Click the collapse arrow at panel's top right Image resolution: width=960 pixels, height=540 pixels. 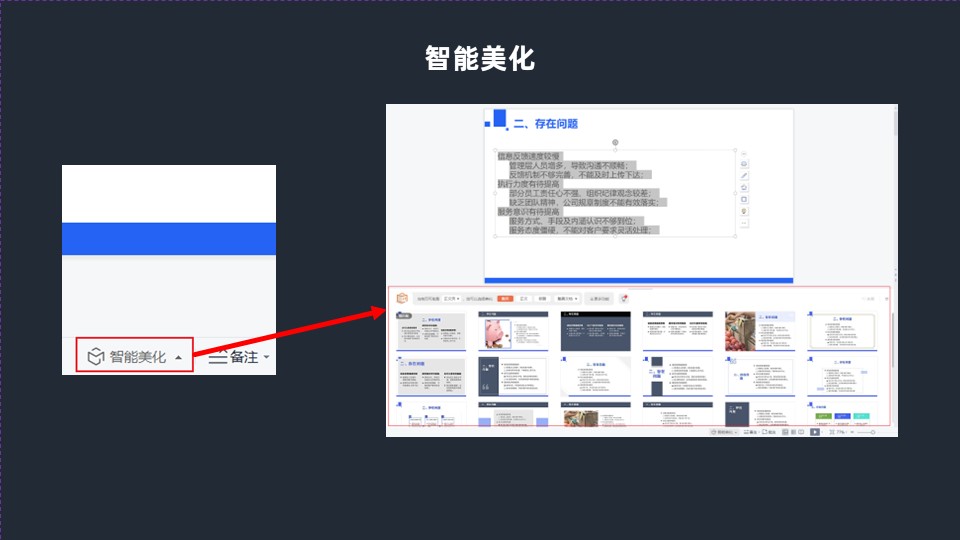887,299
